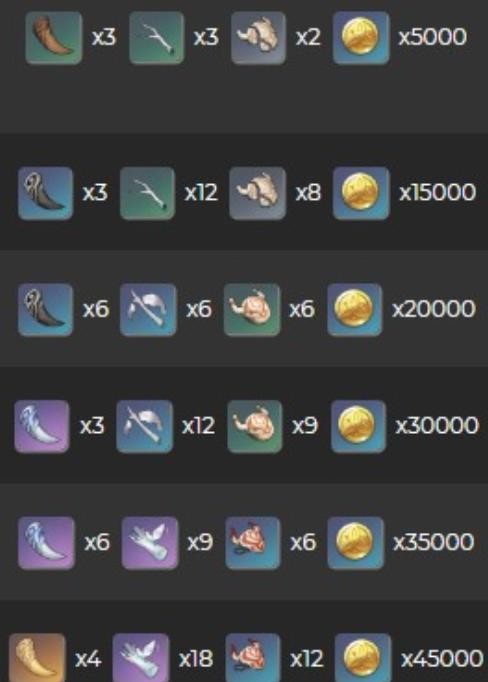Screen dimensions: 488x682
Task: Select the gold coin beside x15000
Action: [361, 193]
